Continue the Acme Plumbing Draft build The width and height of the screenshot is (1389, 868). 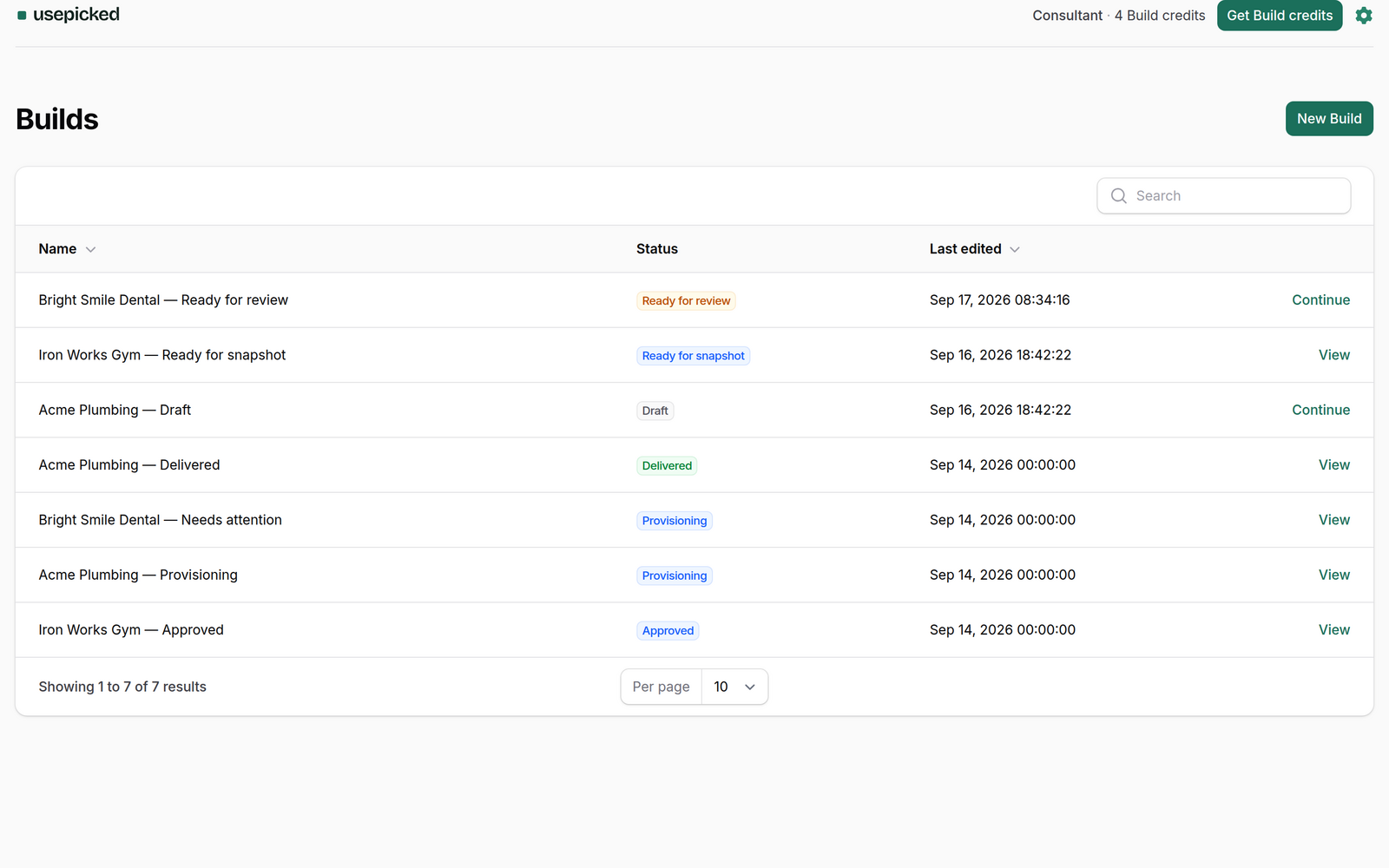tap(1320, 410)
